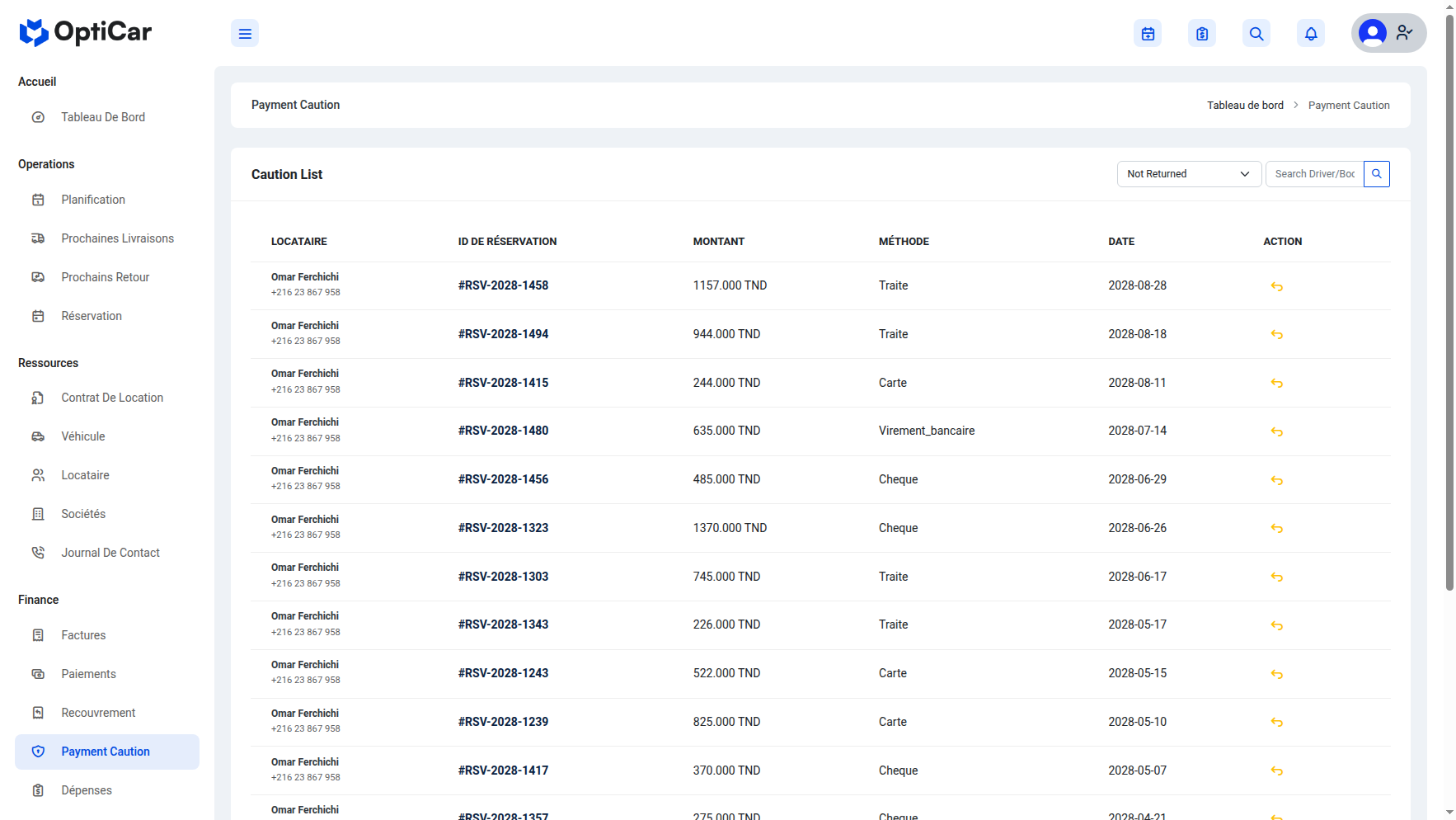Image resolution: width=1456 pixels, height=820 pixels.
Task: Open Recouvrement in sidebar
Action: pos(107,713)
